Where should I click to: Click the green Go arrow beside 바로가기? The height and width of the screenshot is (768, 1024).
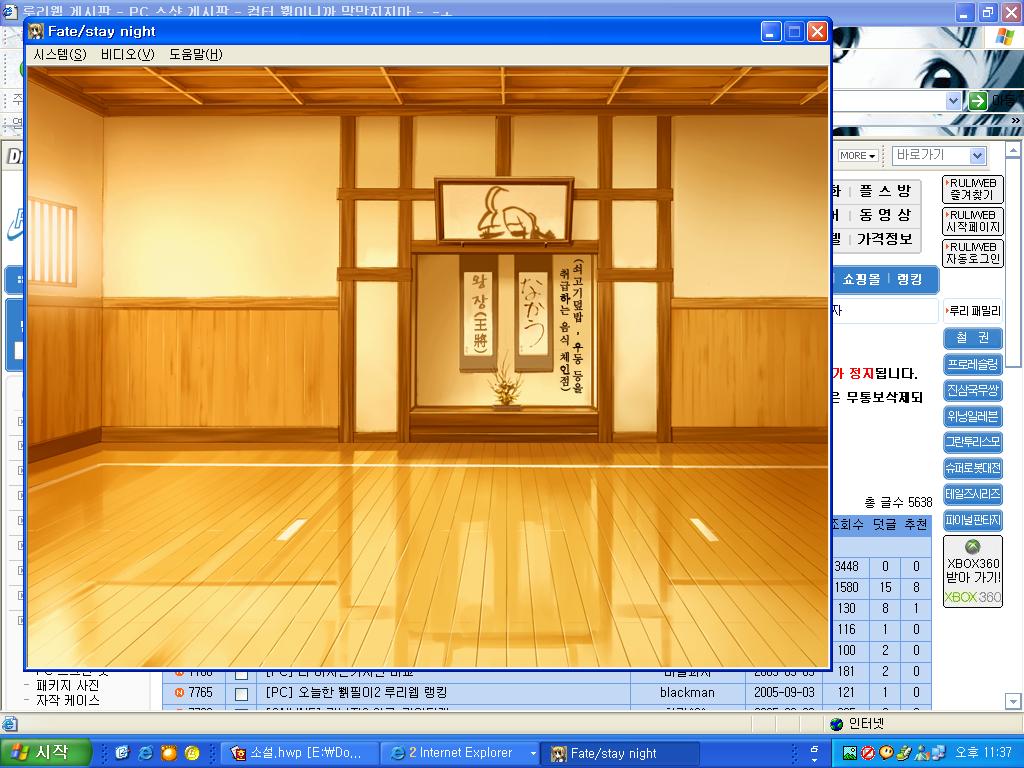pyautogui.click(x=977, y=101)
